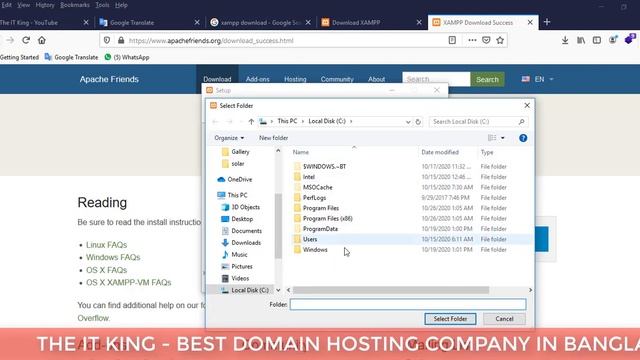This screenshot has height=360, width=640.
Task: Click horizontal scrollbar in file list
Action: pyautogui.click(x=391, y=290)
